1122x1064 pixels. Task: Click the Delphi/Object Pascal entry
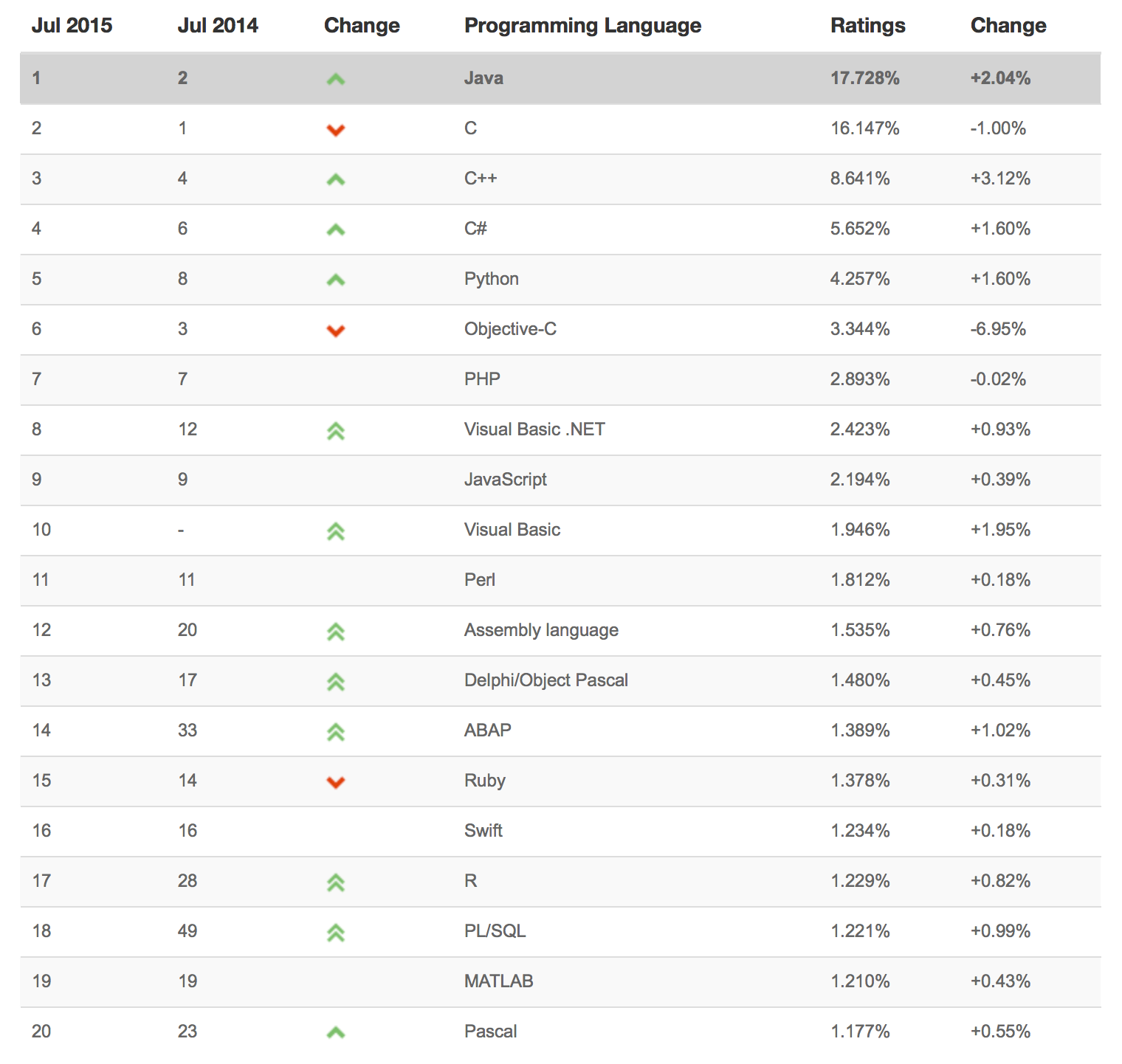(546, 680)
